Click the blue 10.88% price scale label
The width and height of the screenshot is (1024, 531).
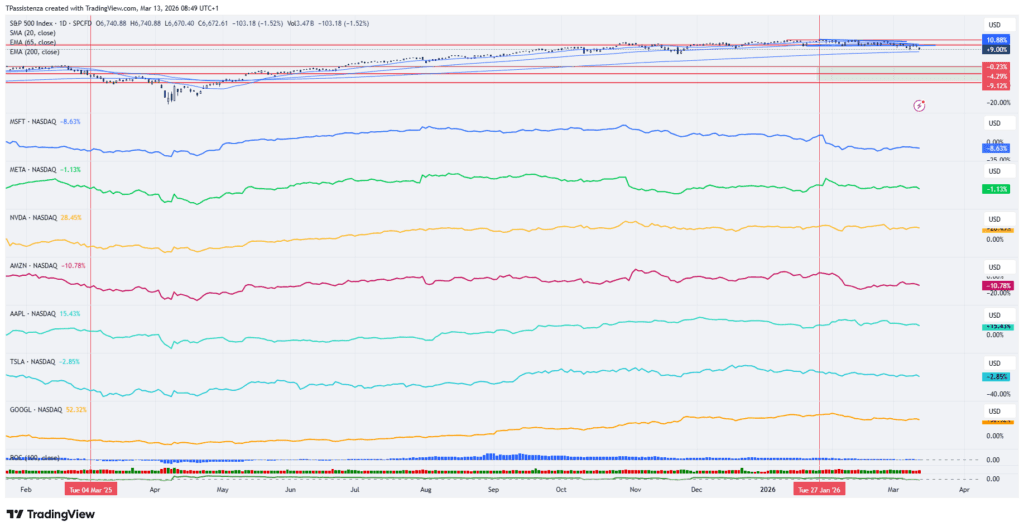995,40
